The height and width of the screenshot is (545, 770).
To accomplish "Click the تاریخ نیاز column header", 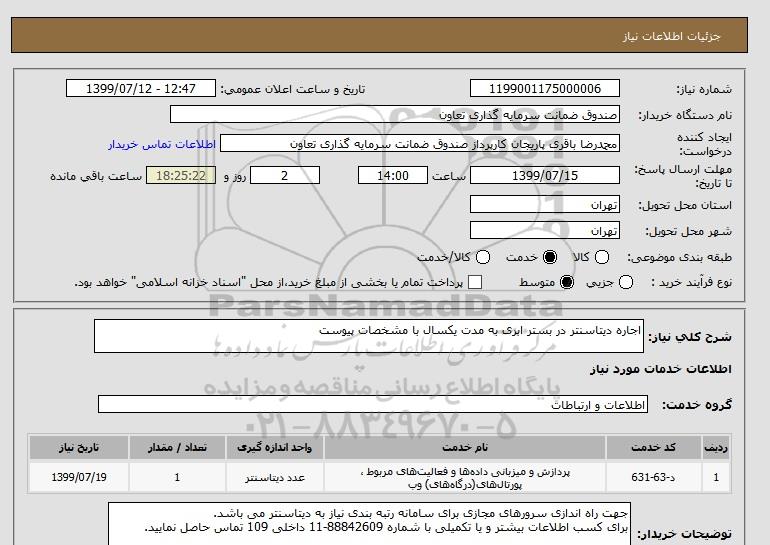I will point(79,447).
